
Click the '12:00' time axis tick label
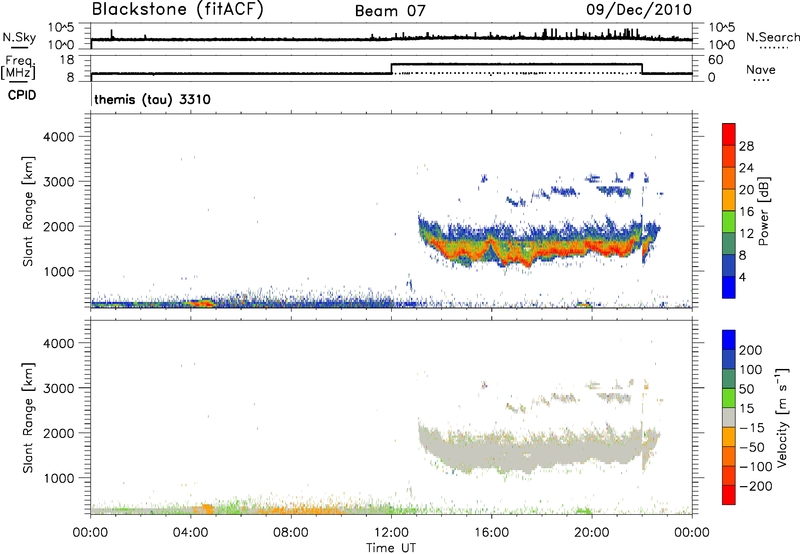391,533
